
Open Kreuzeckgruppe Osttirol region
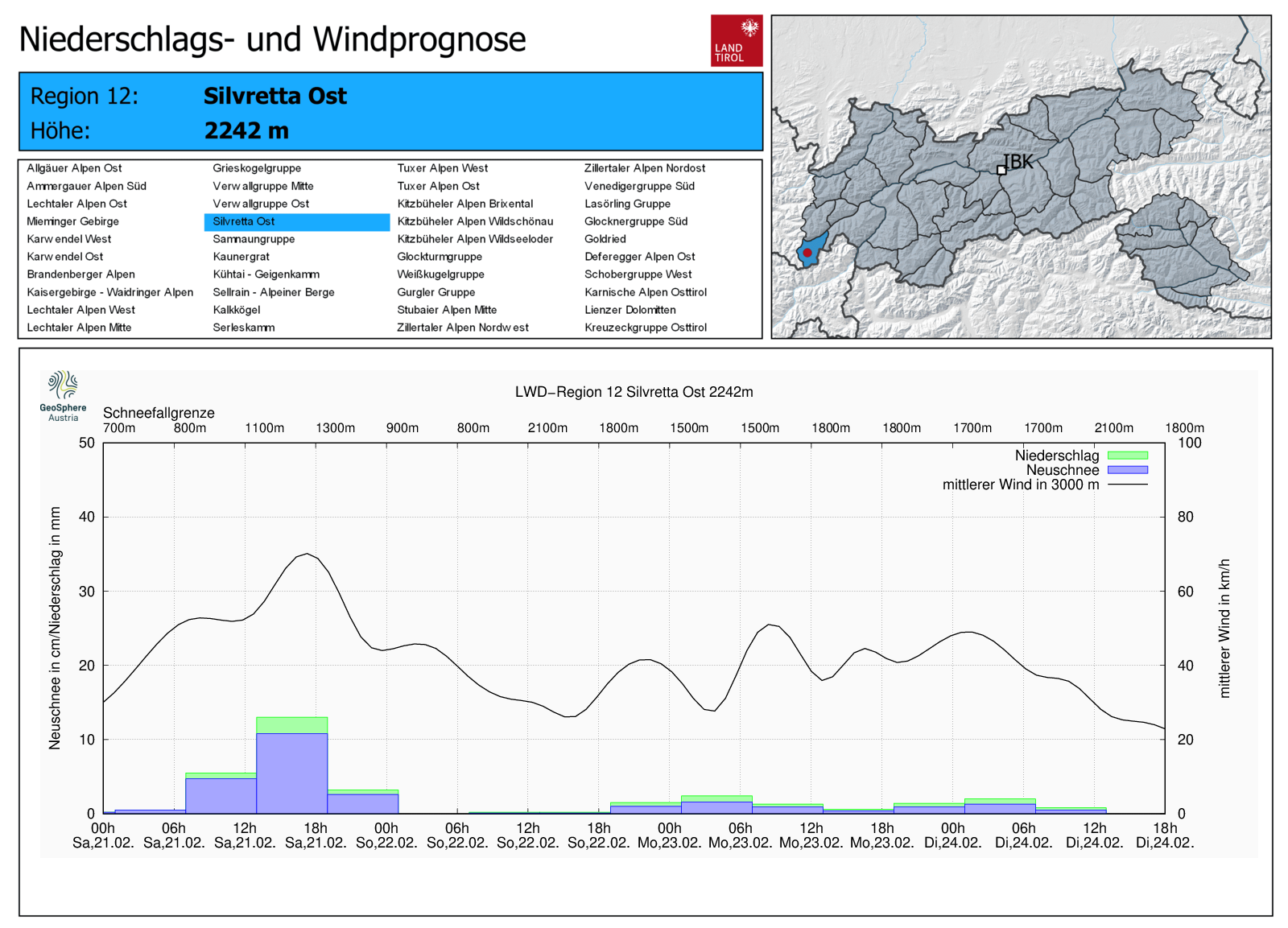(x=645, y=328)
